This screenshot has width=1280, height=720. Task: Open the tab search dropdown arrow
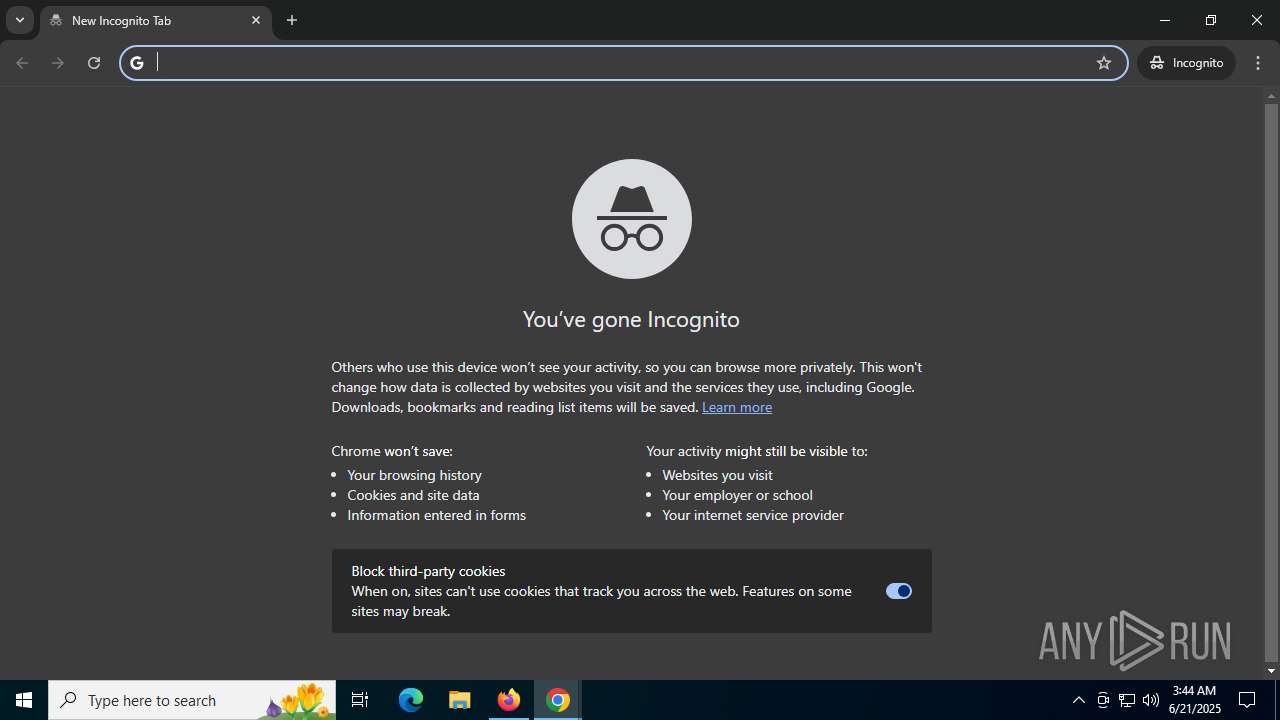tap(19, 20)
